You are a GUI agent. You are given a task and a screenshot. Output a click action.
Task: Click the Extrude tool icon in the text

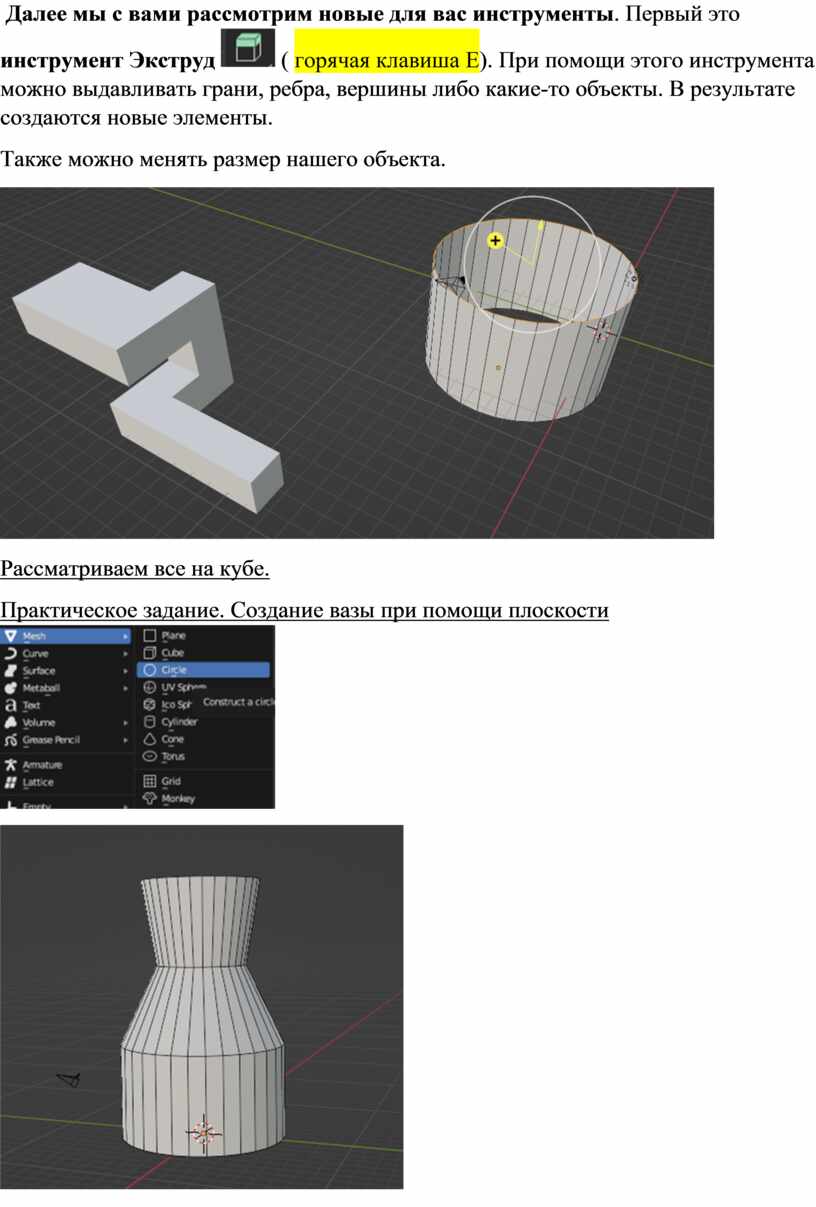[x=247, y=50]
